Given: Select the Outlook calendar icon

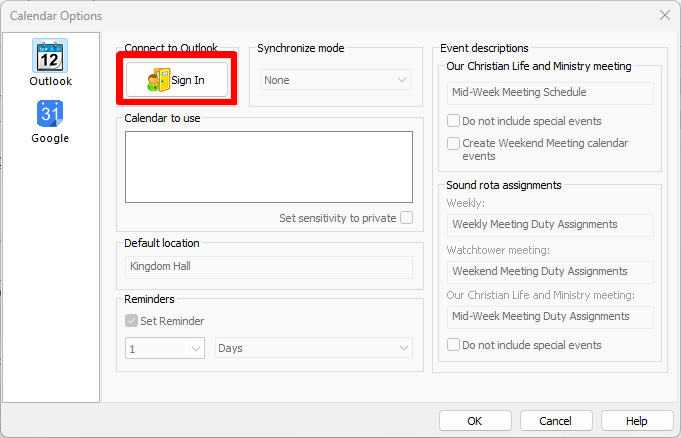Looking at the screenshot, I should tap(50, 56).
